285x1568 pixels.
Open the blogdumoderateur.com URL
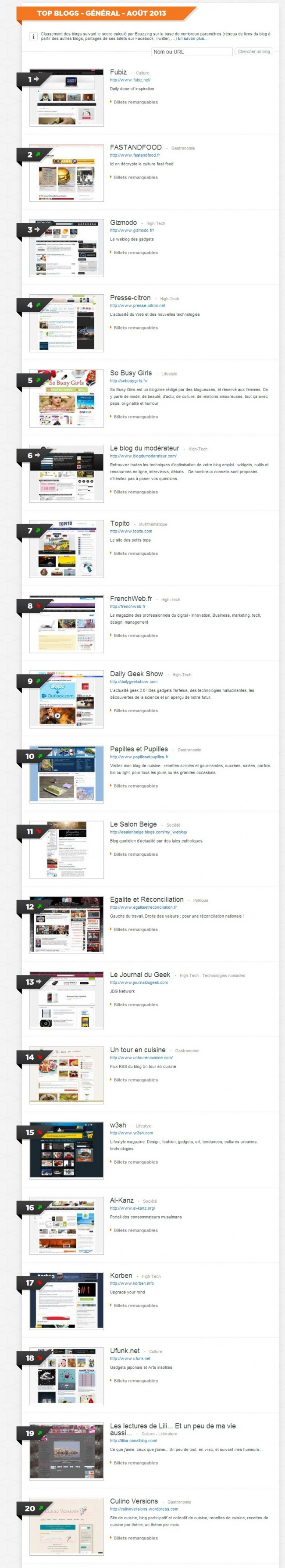click(x=143, y=456)
